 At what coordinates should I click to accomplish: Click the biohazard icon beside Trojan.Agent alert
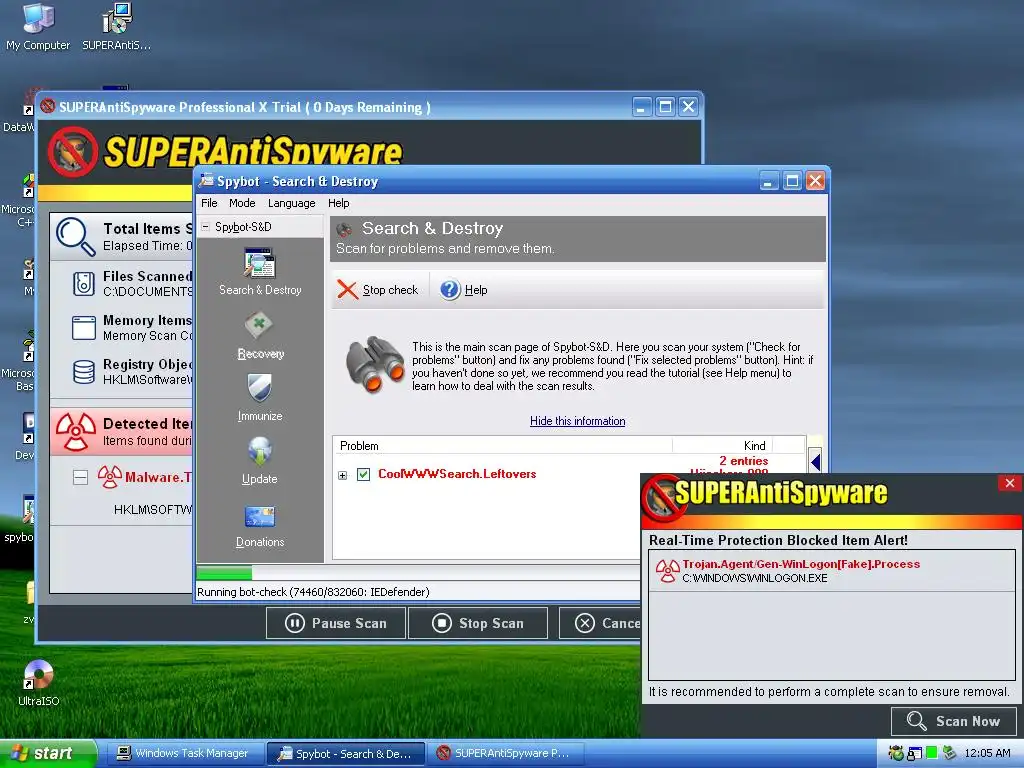(667, 571)
